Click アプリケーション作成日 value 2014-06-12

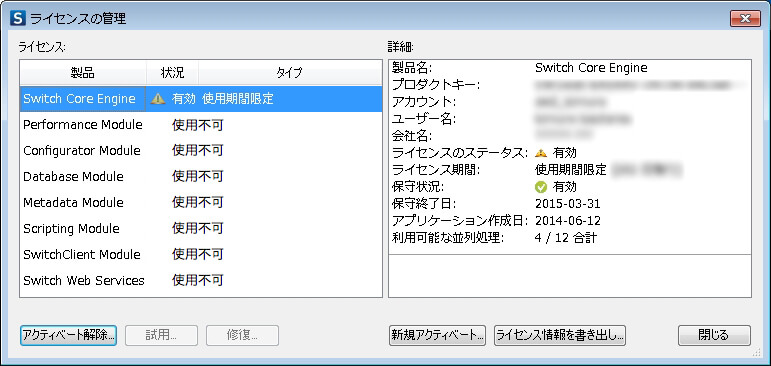point(567,221)
